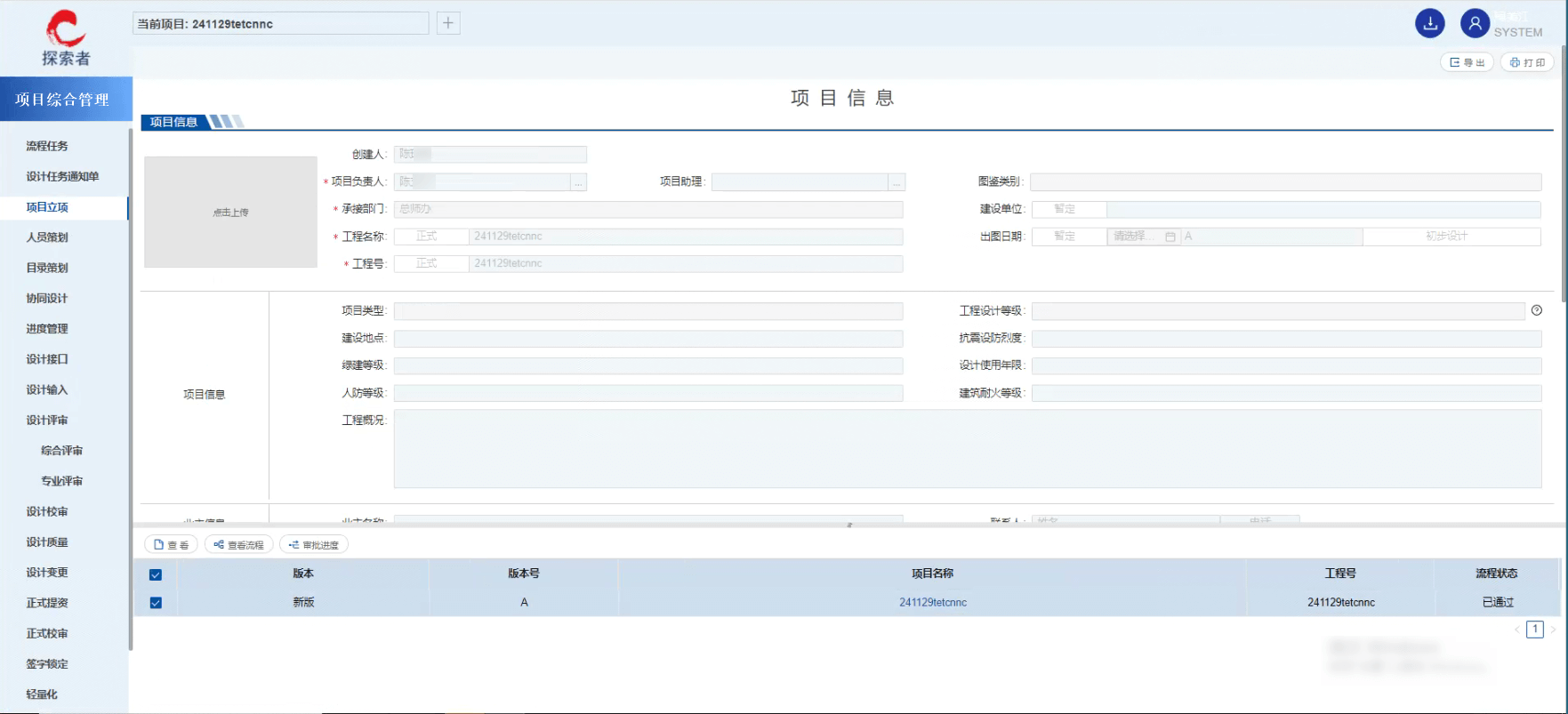Click the 导出 export button
This screenshot has height=714, width=1568.
[1467, 62]
